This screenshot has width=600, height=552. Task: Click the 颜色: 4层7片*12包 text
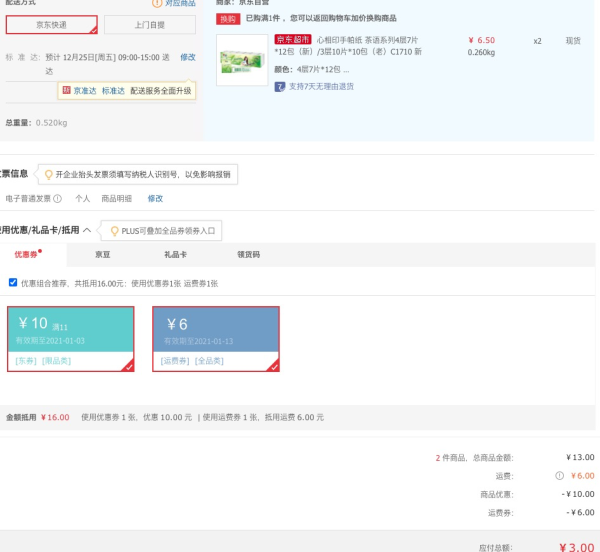(x=311, y=69)
